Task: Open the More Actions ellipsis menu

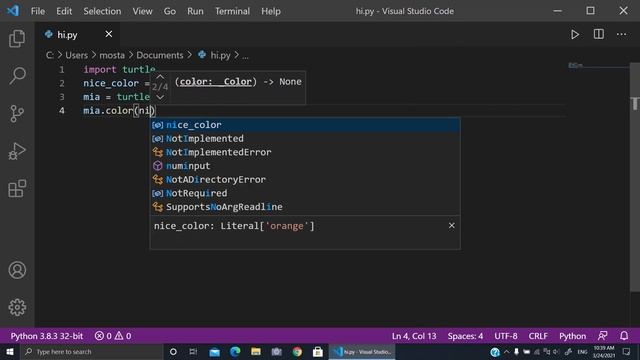Action: (x=621, y=34)
